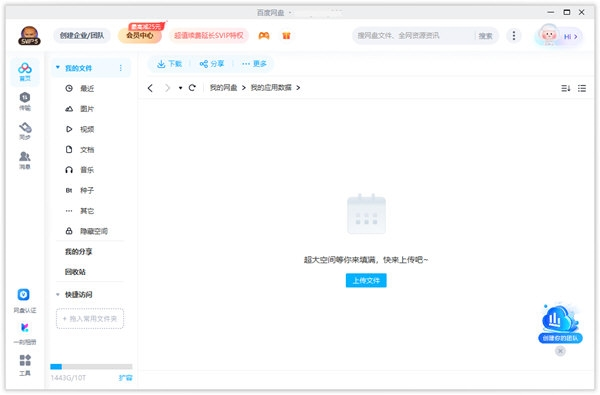Click the 创建企业/团队 button
Viewport: 600px width, 395px height.
coord(82,36)
